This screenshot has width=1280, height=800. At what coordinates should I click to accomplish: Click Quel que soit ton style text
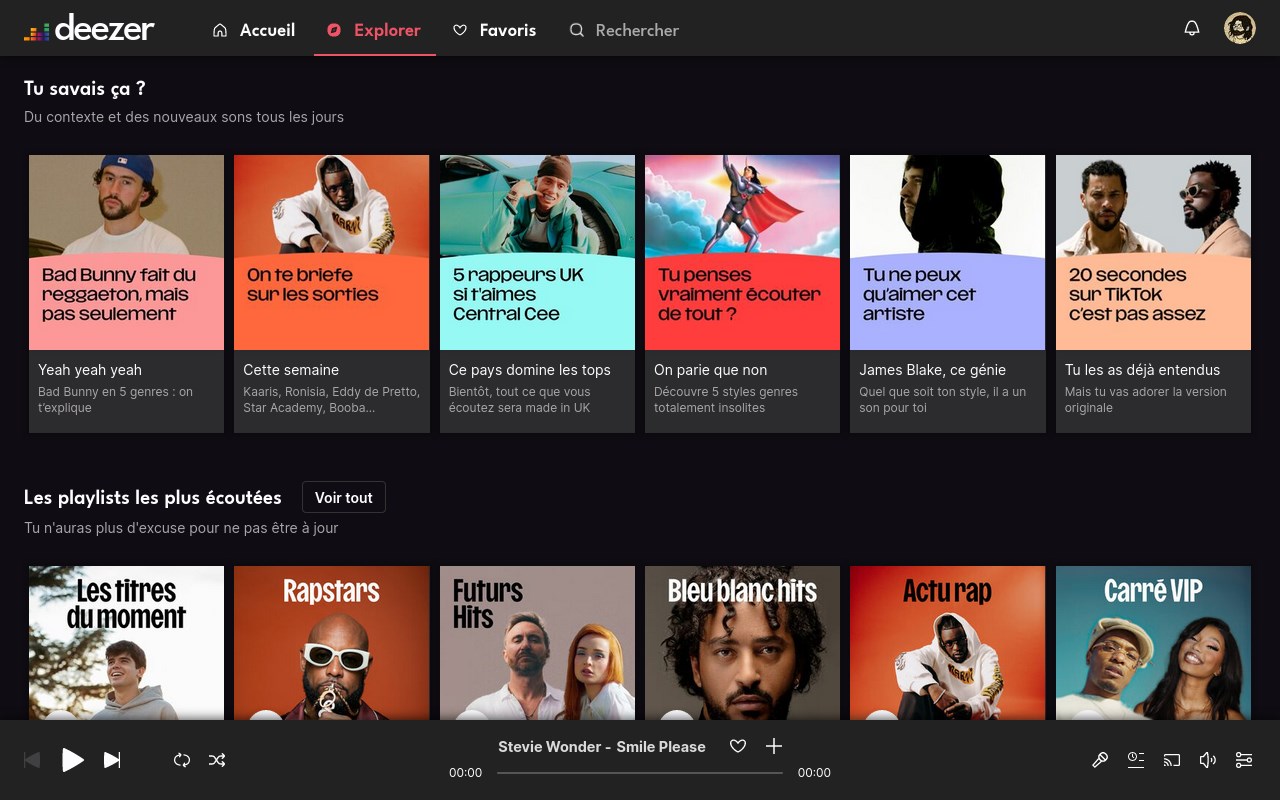pos(942,400)
